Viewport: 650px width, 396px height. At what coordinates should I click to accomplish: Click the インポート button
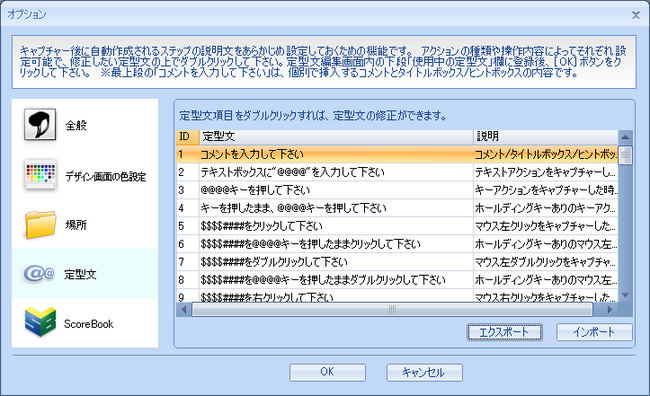594,332
